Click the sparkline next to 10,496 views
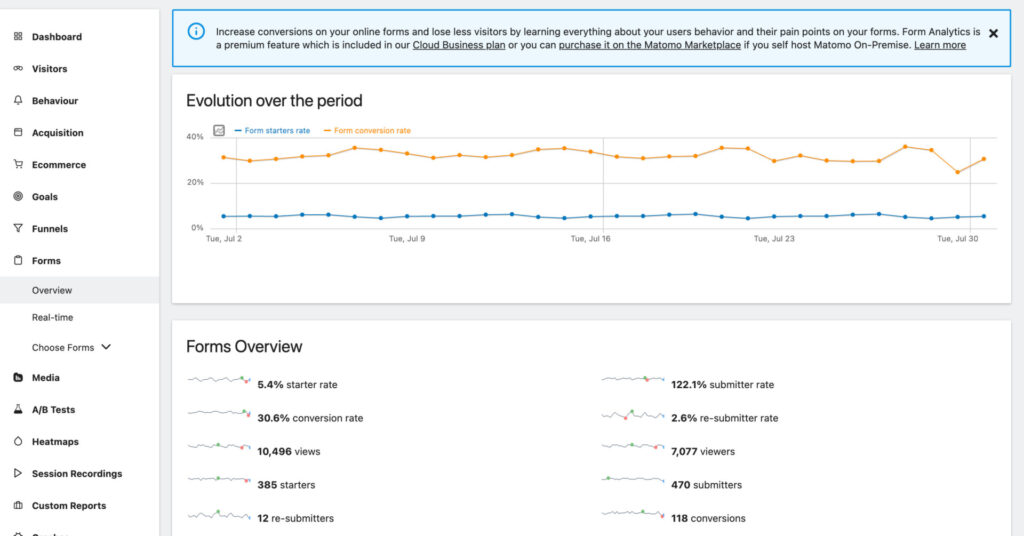 click(x=219, y=447)
